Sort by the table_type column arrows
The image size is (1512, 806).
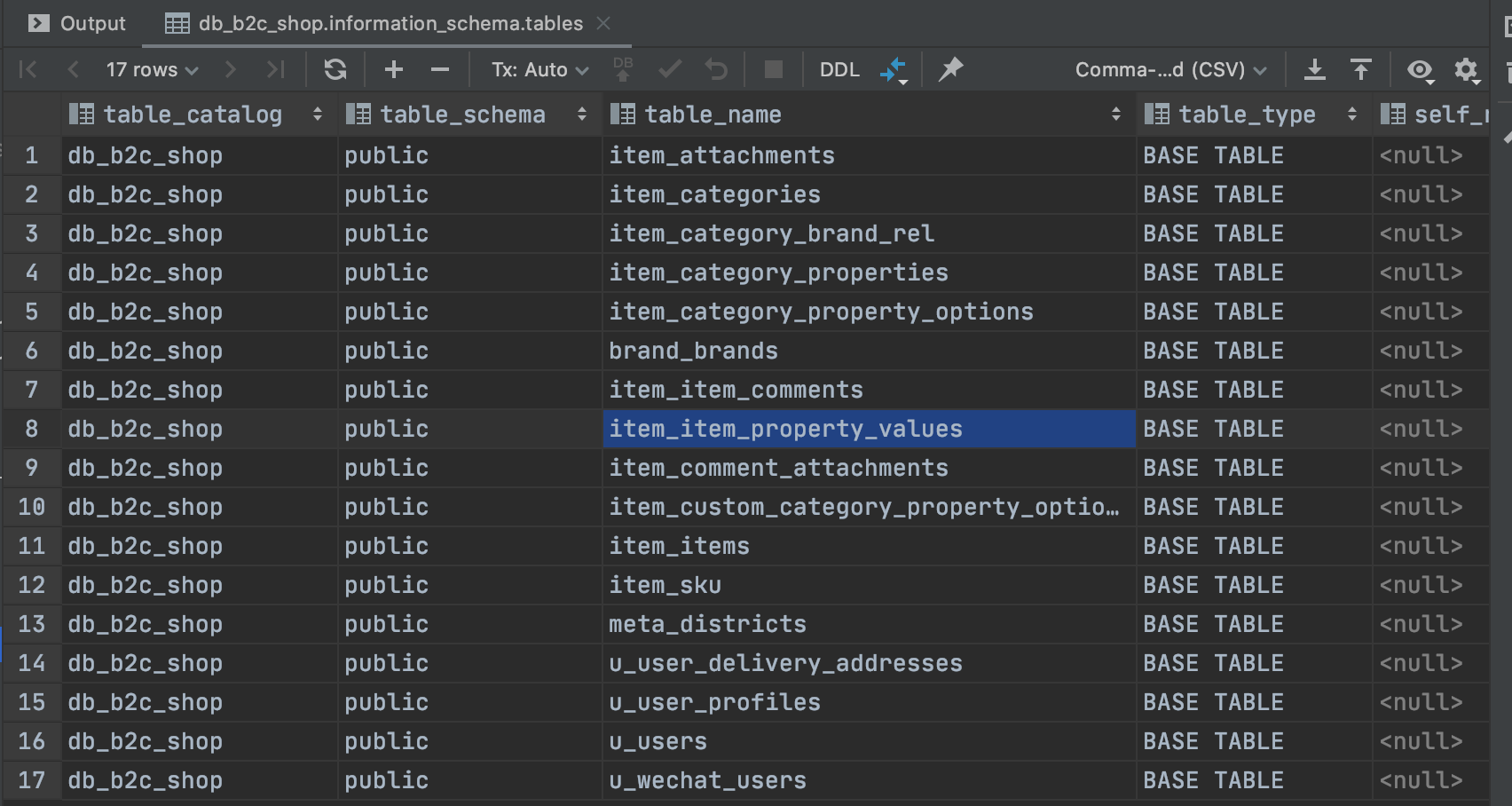tap(1352, 115)
